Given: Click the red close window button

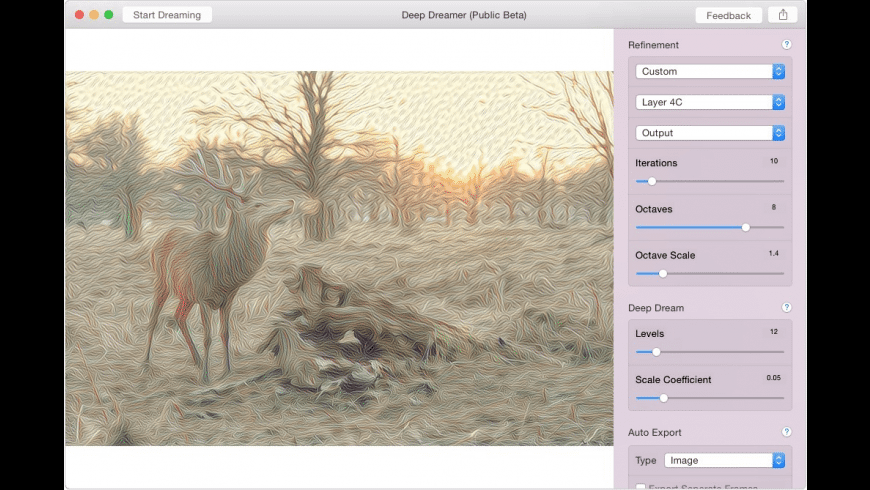Looking at the screenshot, I should pos(79,15).
